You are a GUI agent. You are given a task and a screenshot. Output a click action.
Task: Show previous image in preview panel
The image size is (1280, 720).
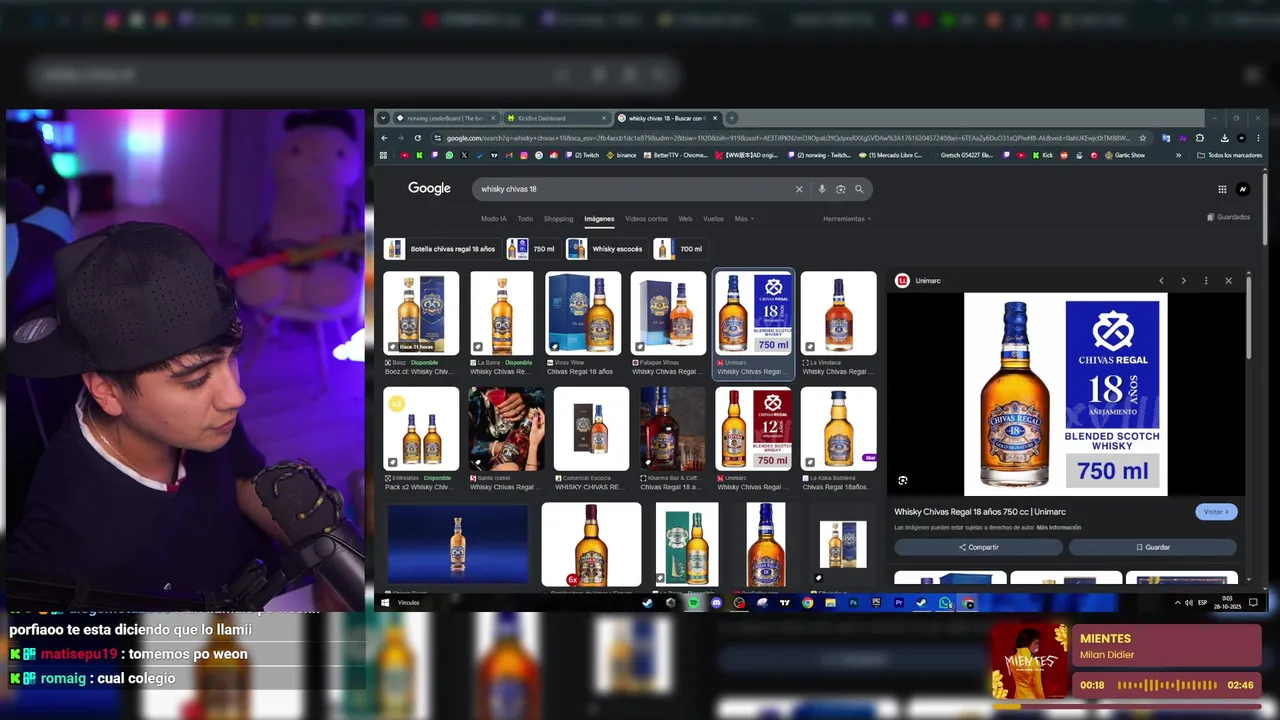(1161, 281)
